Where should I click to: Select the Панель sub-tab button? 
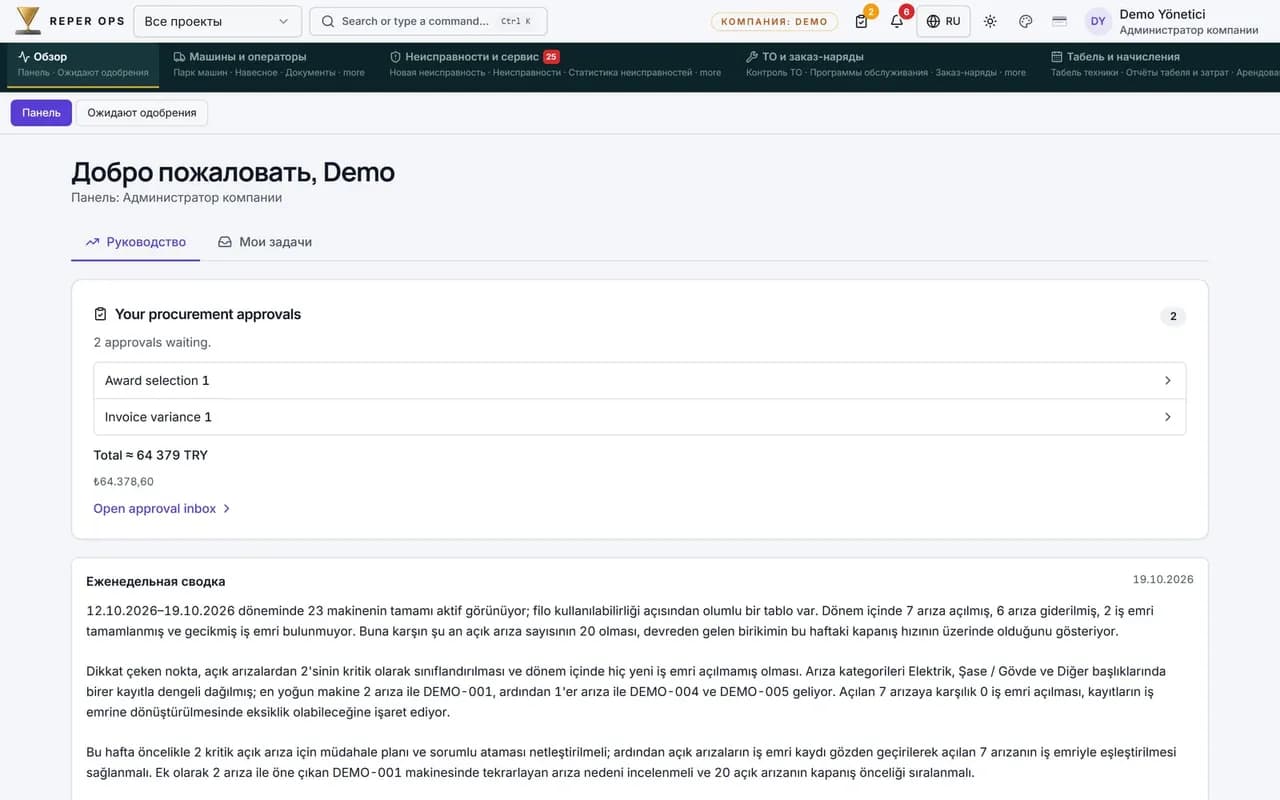point(41,113)
